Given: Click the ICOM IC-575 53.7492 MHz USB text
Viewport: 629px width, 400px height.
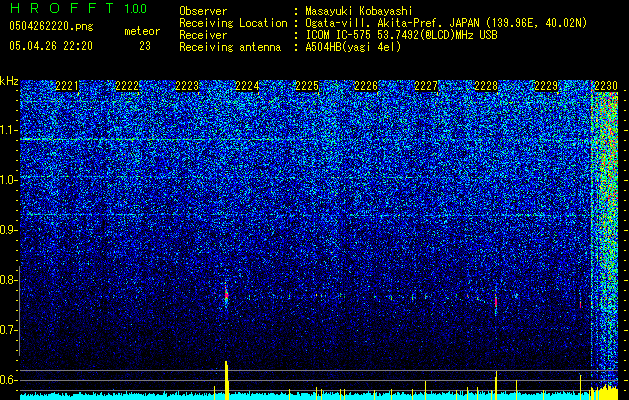Looking at the screenshot, I should click(x=401, y=35).
